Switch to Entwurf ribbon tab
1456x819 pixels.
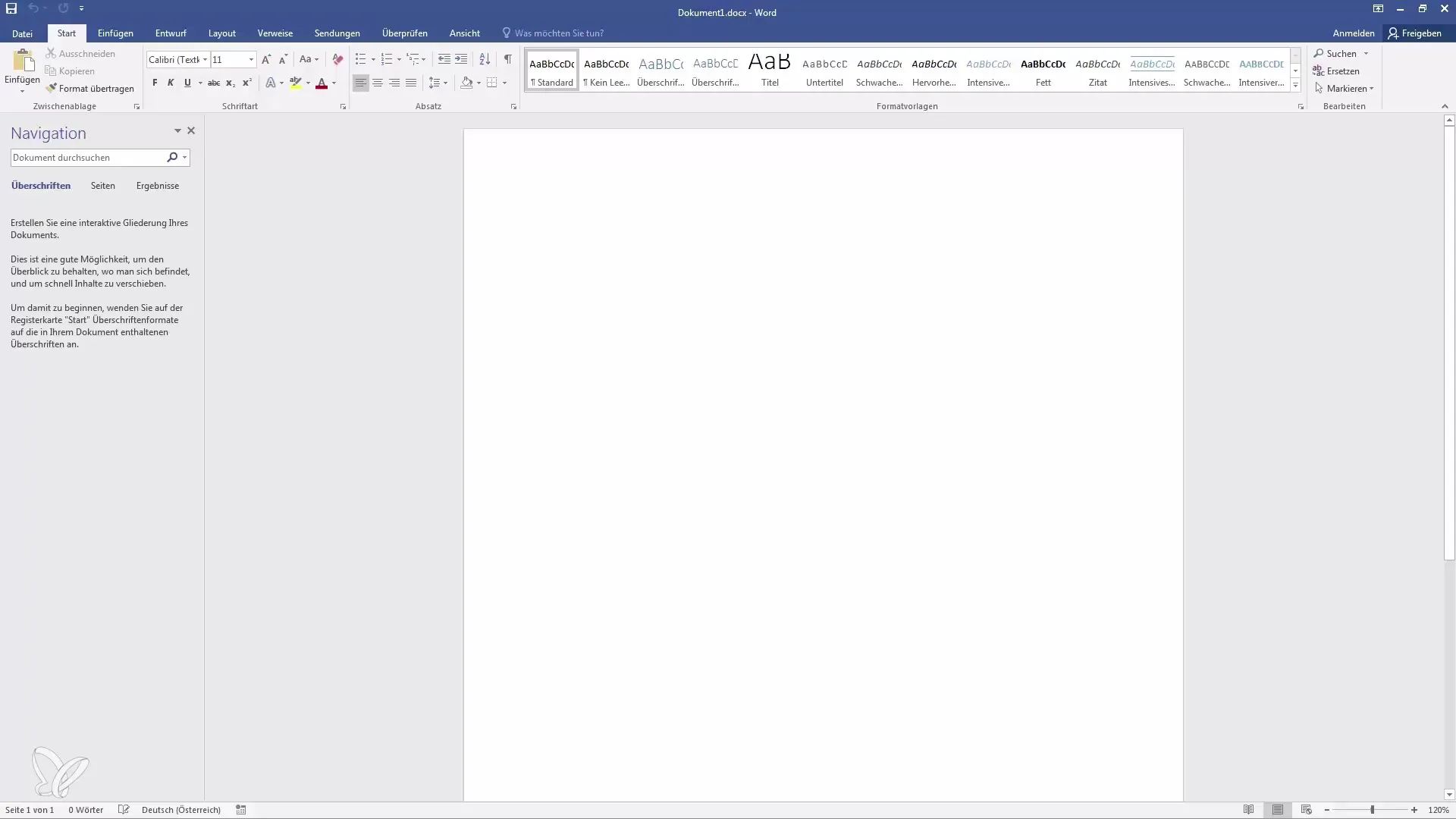point(171,33)
